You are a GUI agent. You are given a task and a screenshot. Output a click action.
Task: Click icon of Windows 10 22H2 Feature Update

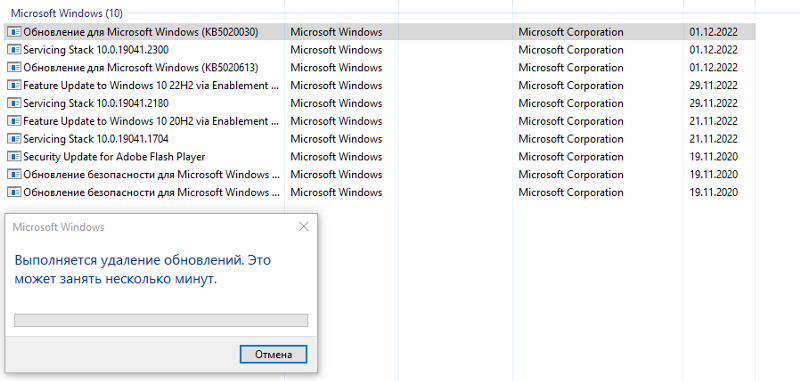pyautogui.click(x=14, y=86)
